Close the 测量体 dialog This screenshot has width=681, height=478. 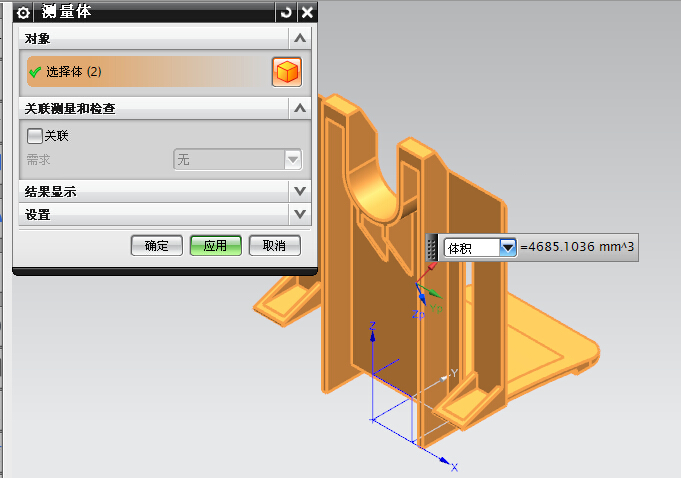click(x=307, y=12)
